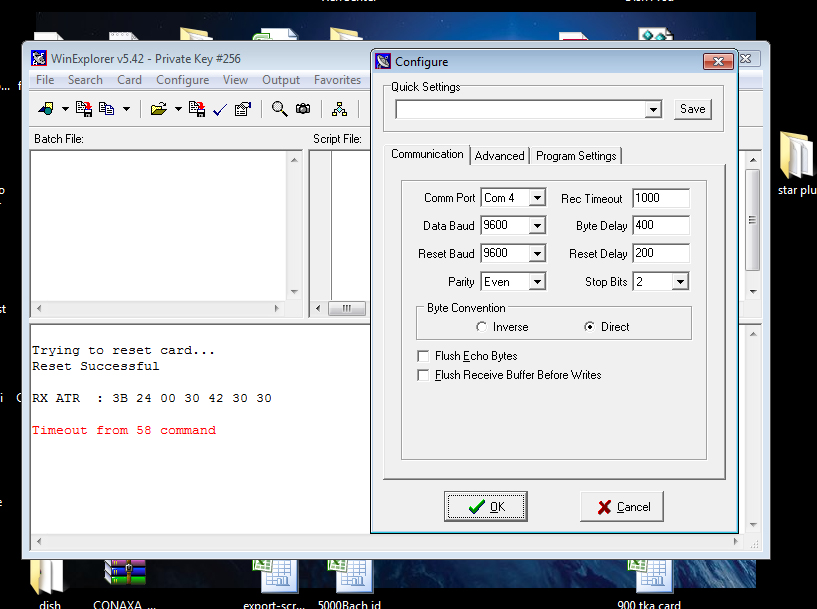
Task: Click the network tree diagram icon
Action: [339, 109]
